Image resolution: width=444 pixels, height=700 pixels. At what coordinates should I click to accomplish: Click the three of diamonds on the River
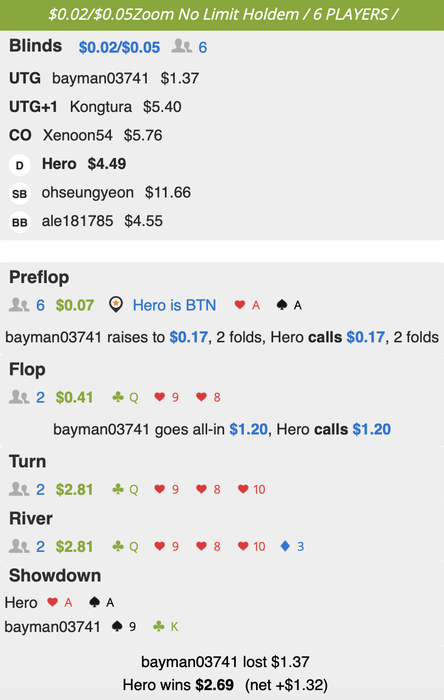click(292, 546)
